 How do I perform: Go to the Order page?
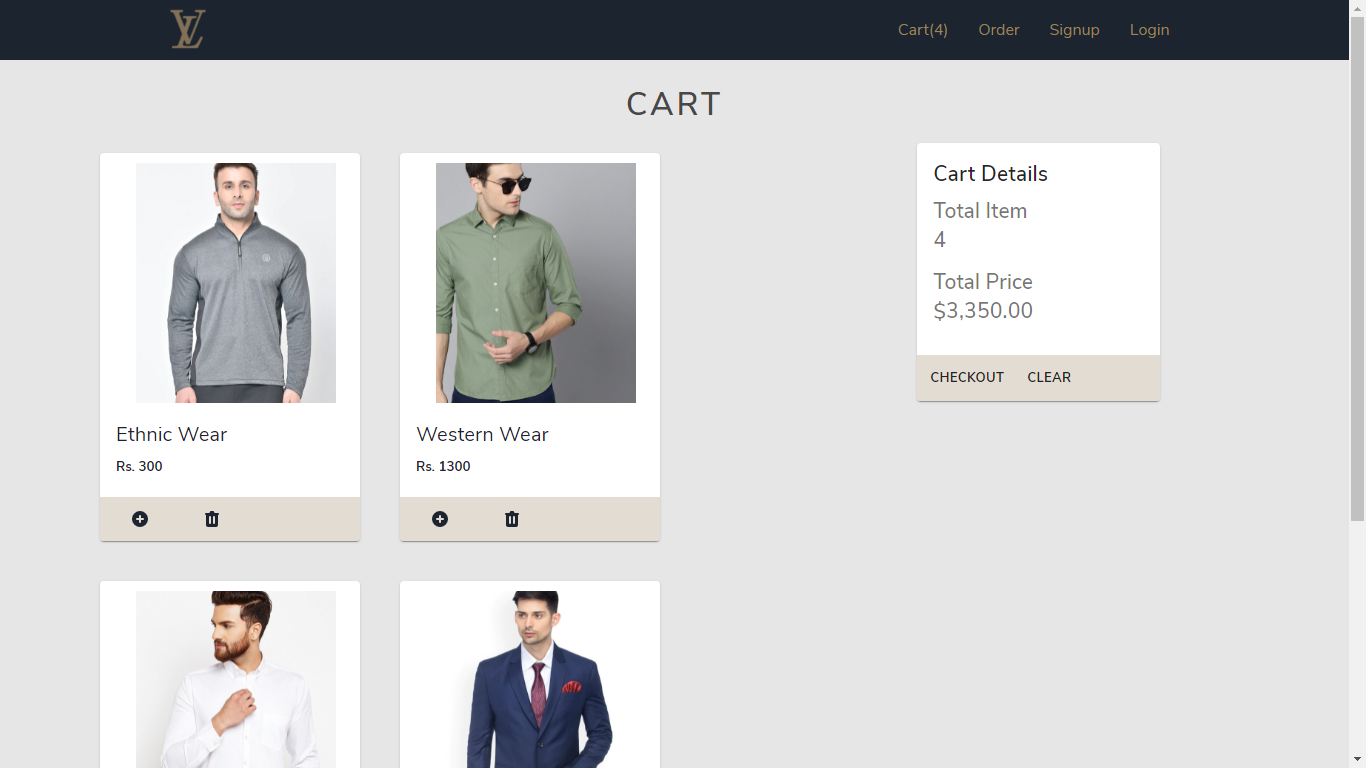(998, 30)
